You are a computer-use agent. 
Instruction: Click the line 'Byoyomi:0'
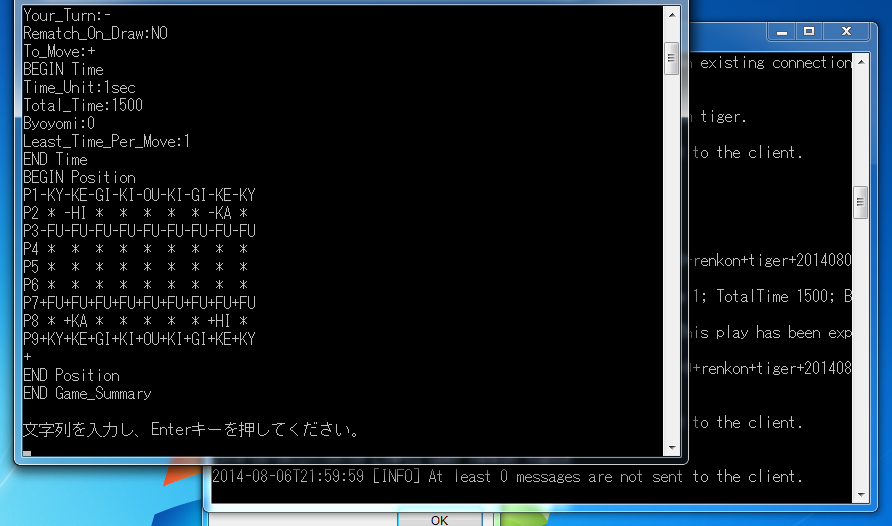[x=59, y=123]
